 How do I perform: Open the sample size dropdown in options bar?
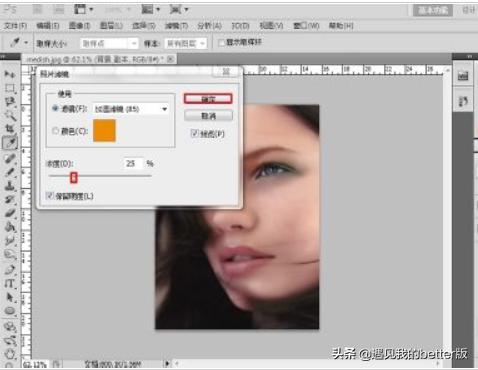[109, 43]
